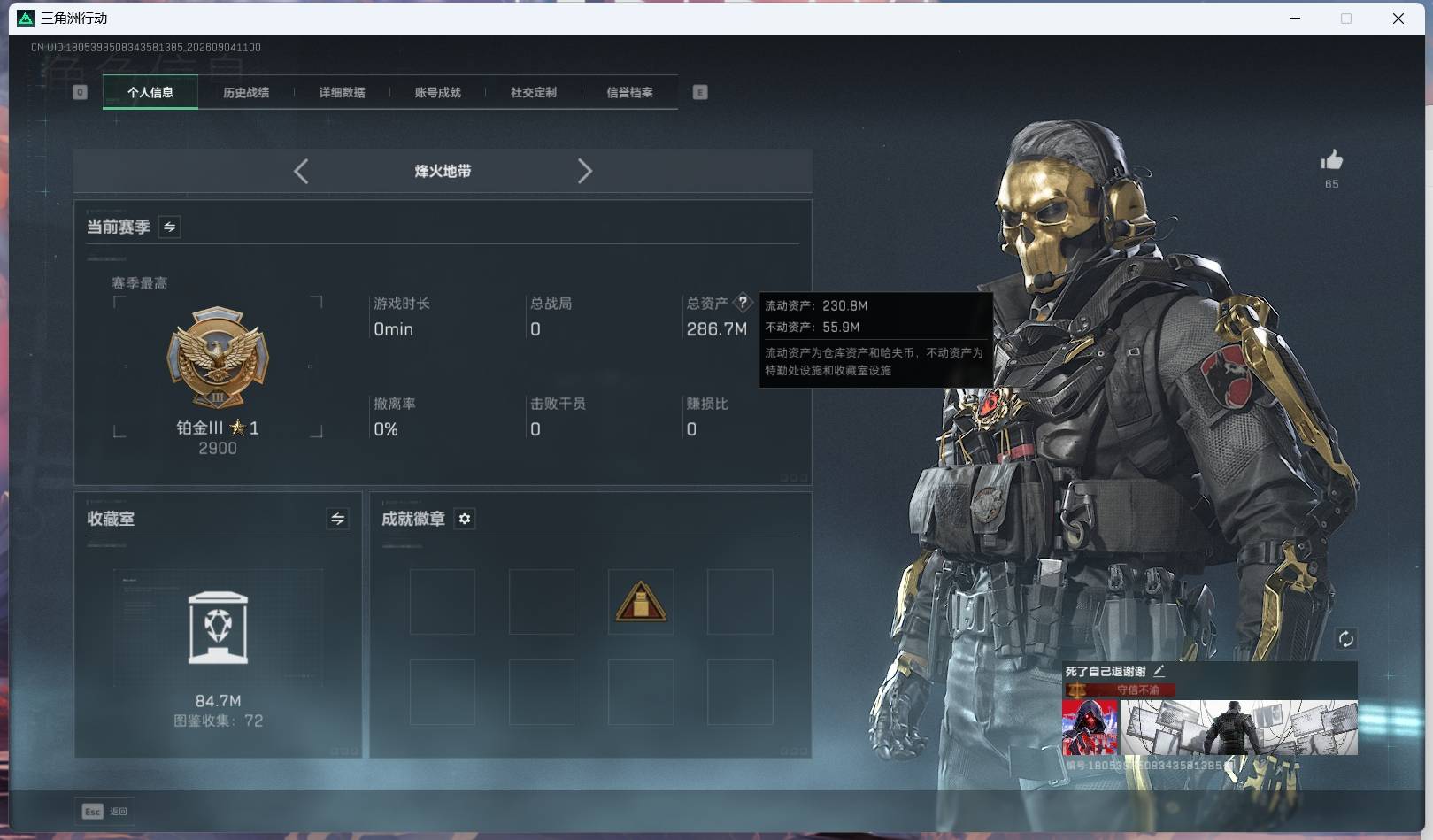Minimize the 三角洲行动 window
Screen dimensions: 1433x840
coord(1295,19)
